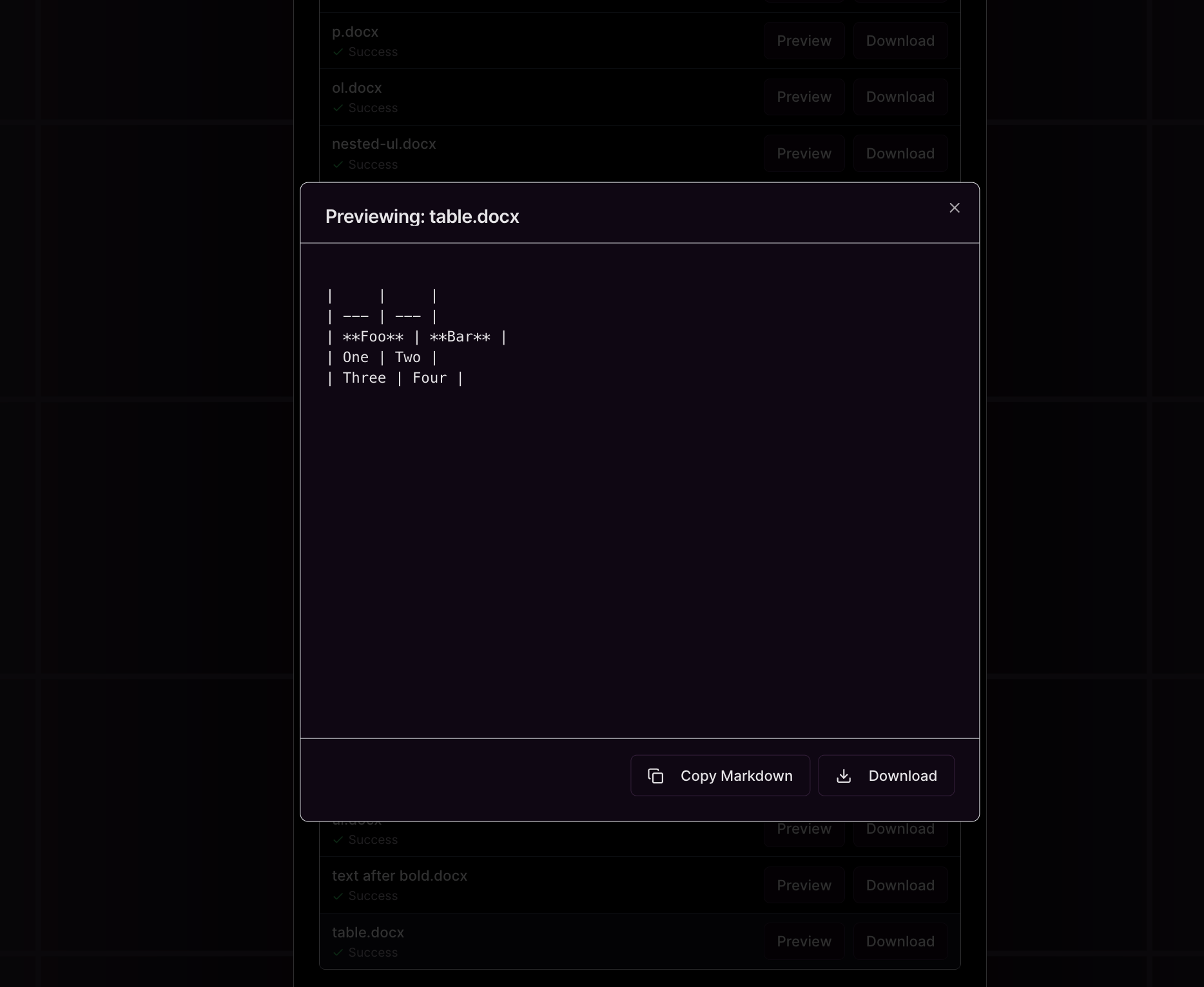Viewport: 1204px width, 987px height.
Task: Preview p.docx in the background list
Action: click(x=804, y=41)
